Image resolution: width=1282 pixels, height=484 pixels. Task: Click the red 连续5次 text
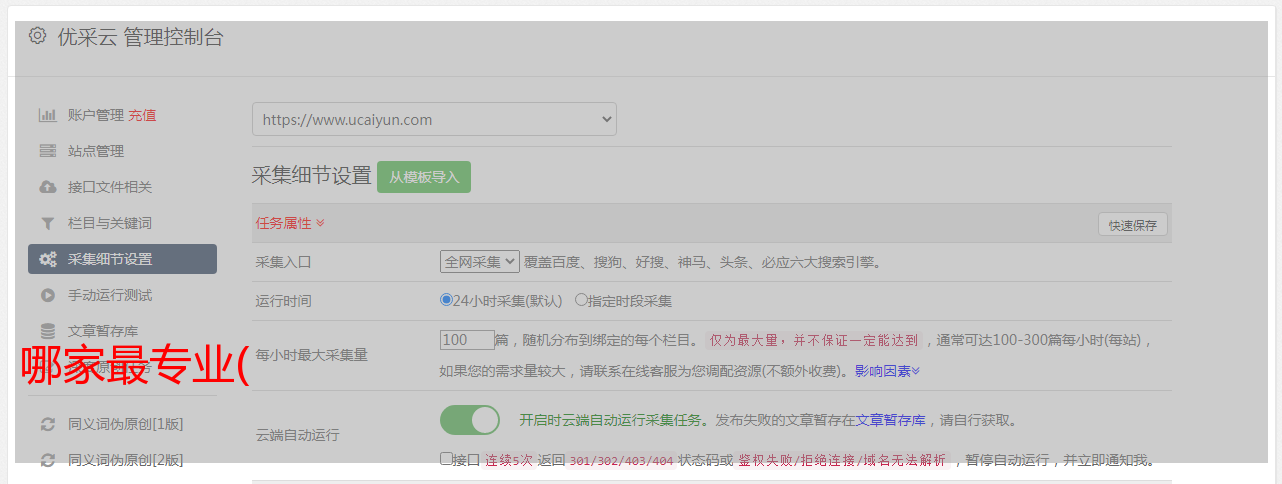(509, 461)
